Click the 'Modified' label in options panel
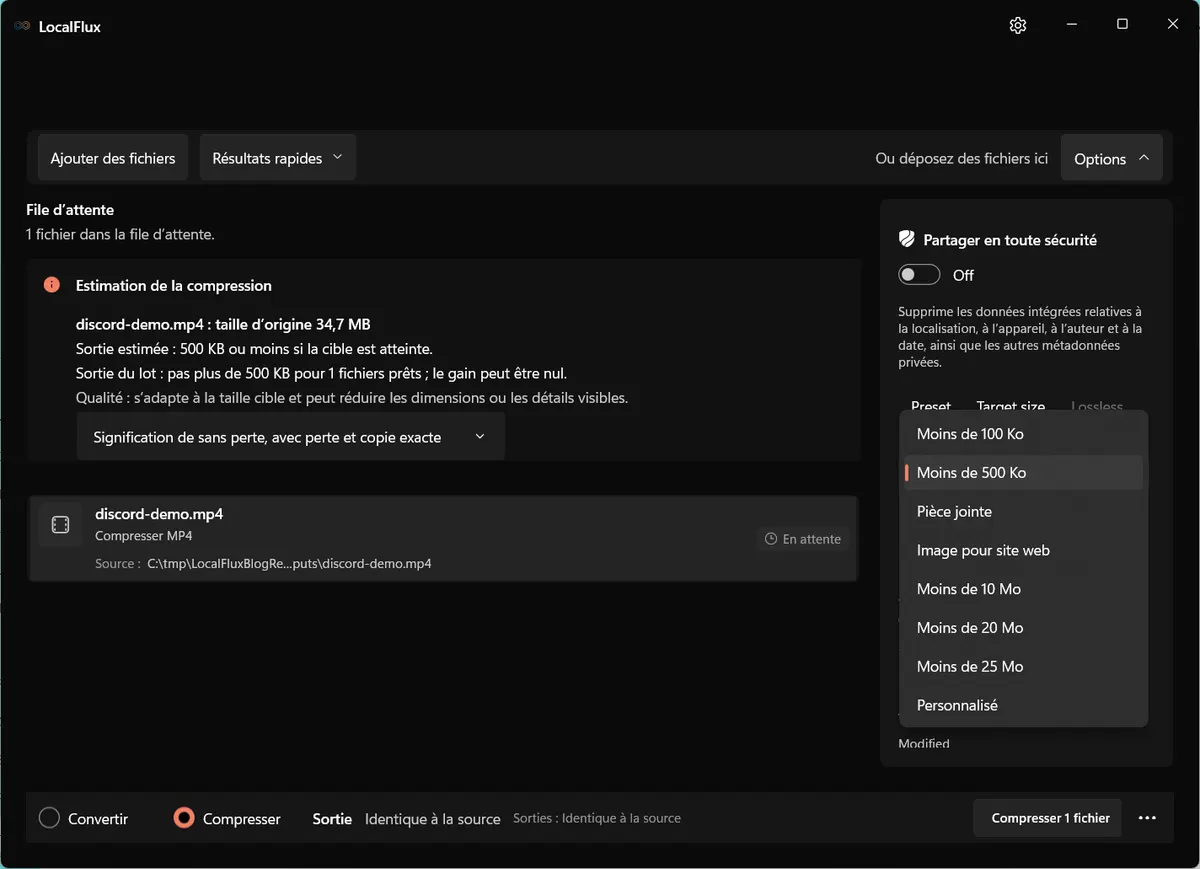The width and height of the screenshot is (1200, 869). tap(924, 744)
